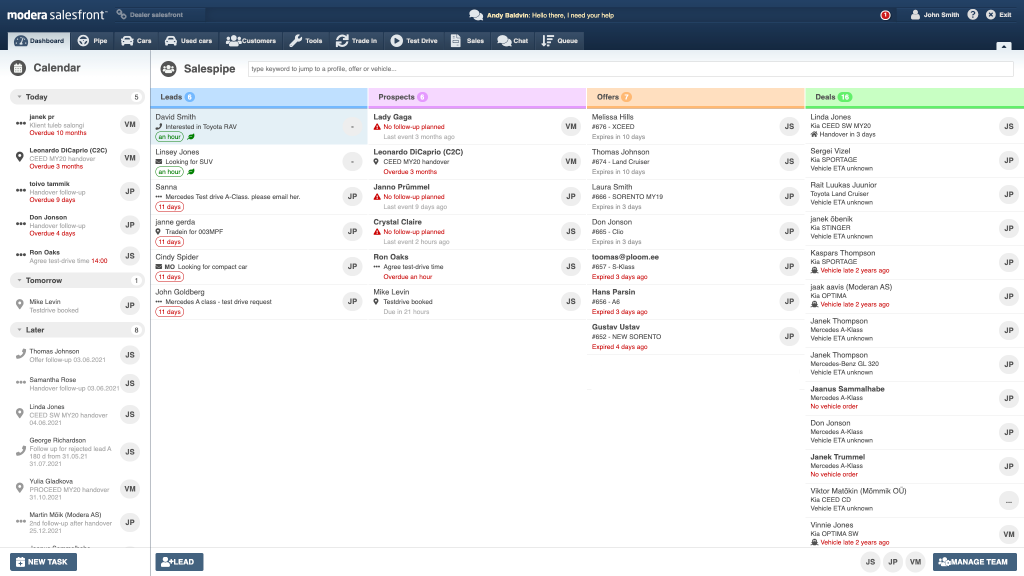The image size is (1024, 576).
Task: Collapse the Later calendar section
Action: [18, 329]
